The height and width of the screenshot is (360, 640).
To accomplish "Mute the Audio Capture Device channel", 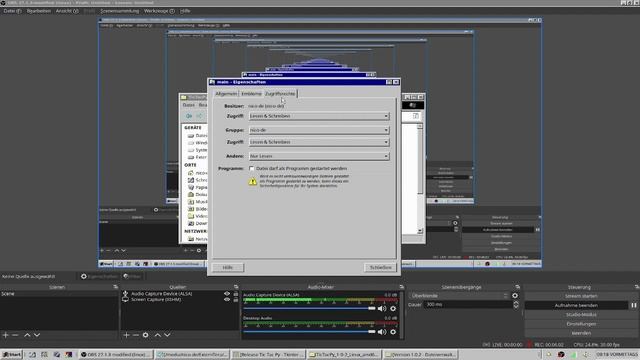I will tap(382, 309).
